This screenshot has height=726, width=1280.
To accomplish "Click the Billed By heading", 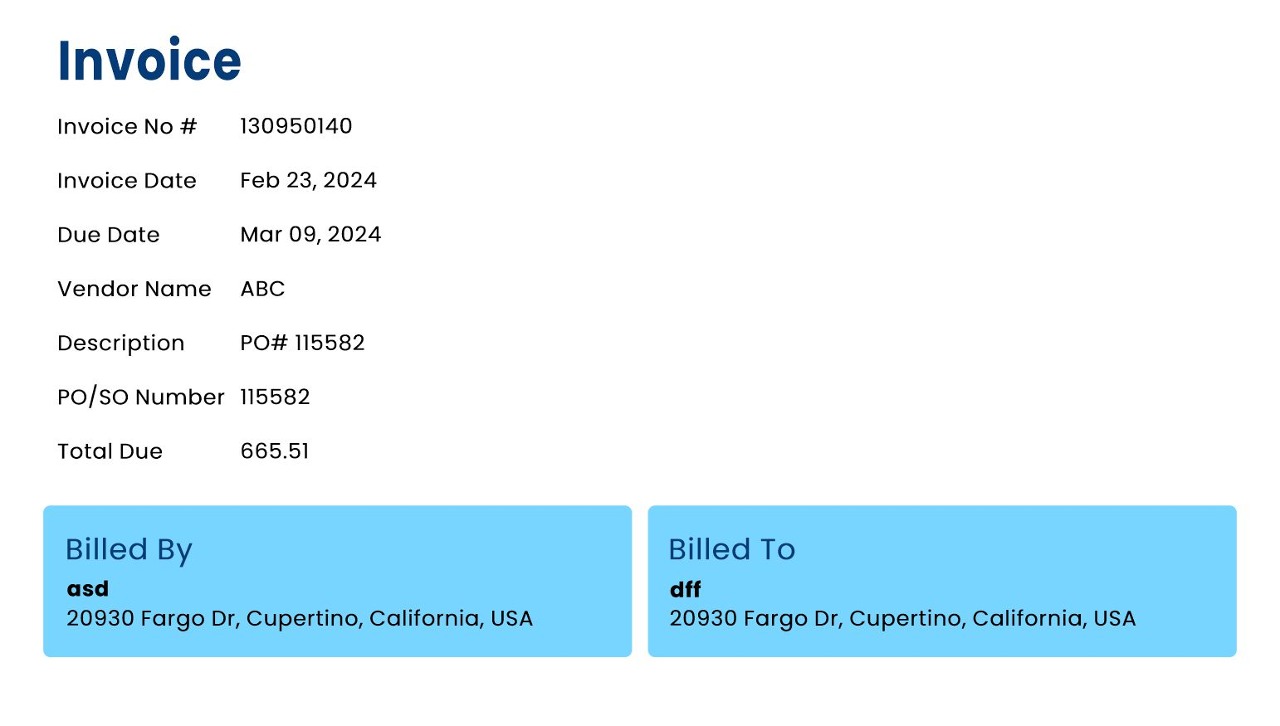I will [128, 549].
